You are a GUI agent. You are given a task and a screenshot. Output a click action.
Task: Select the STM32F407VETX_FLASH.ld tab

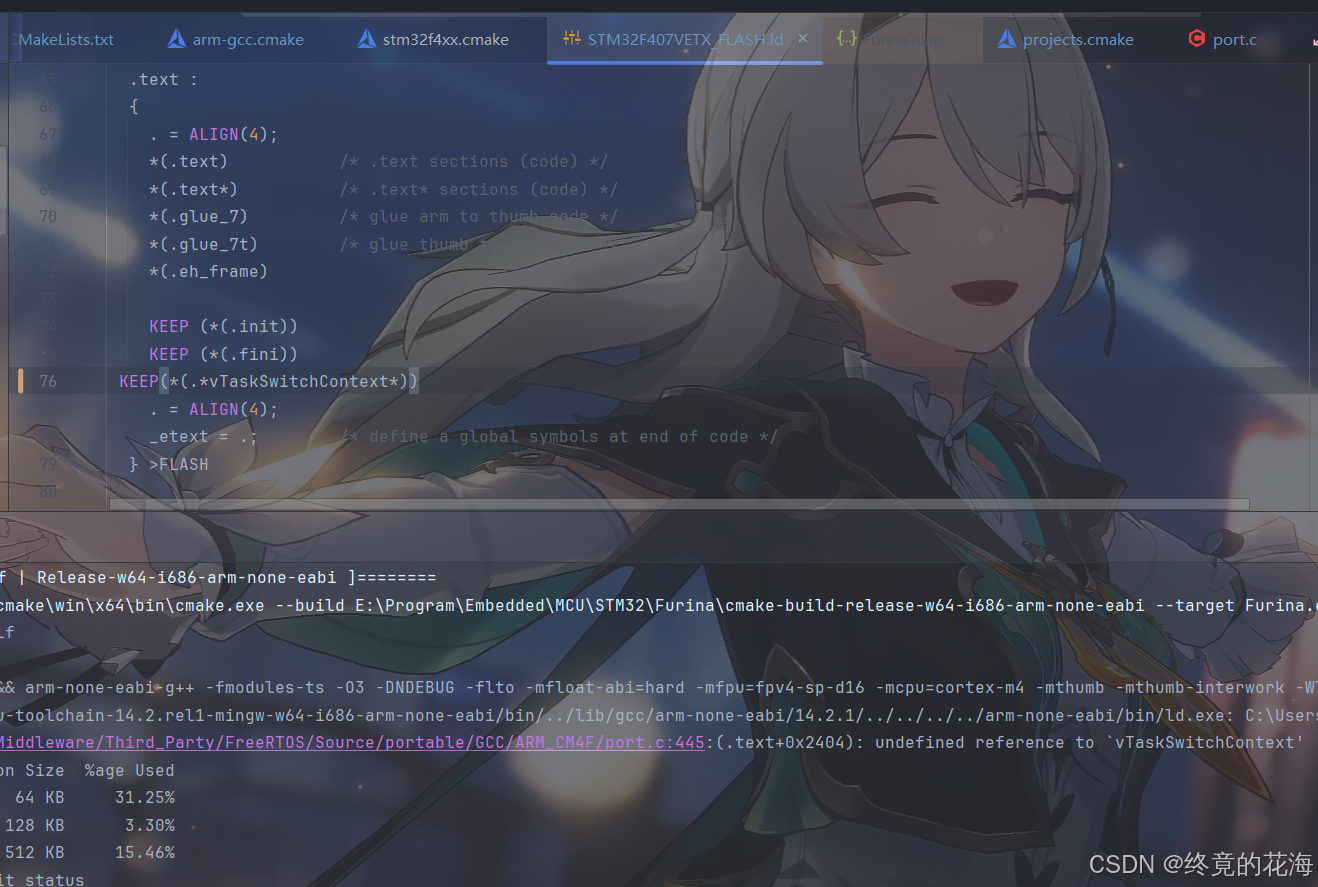click(x=685, y=40)
